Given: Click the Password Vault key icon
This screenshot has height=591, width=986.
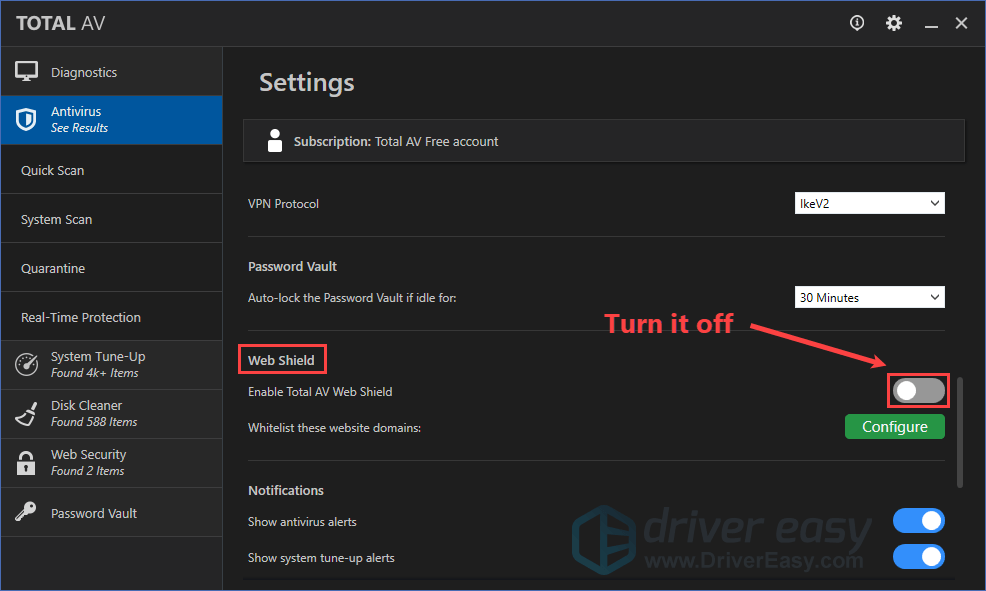Looking at the screenshot, I should point(26,512).
